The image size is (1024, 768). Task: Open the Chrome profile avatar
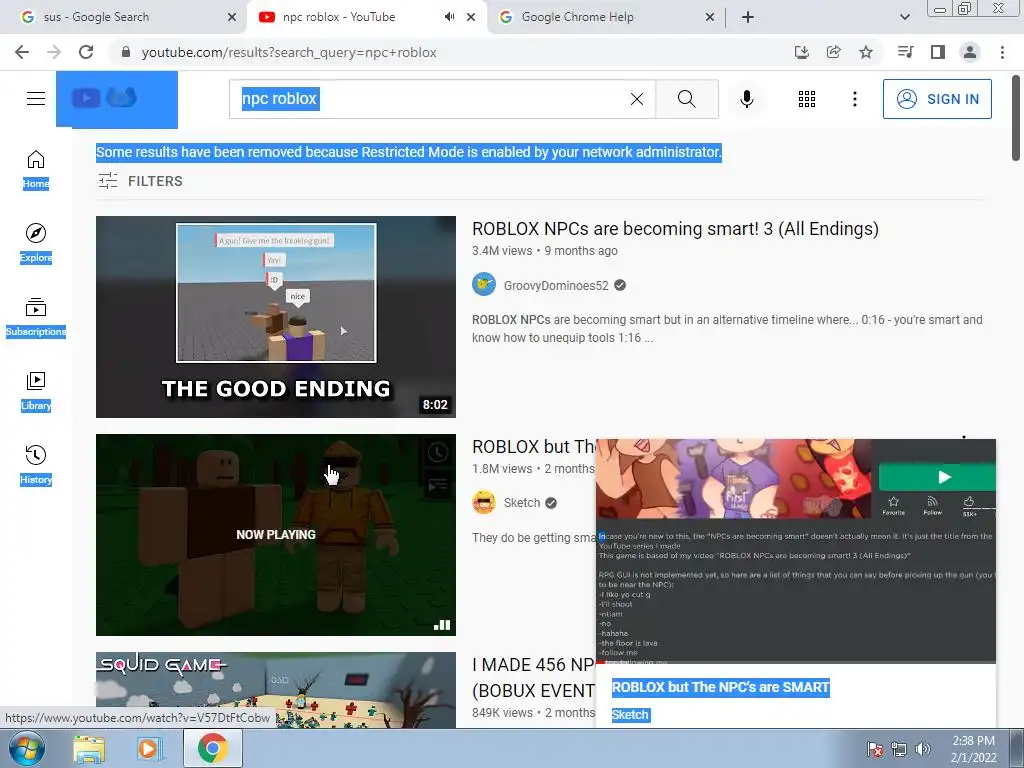[970, 52]
